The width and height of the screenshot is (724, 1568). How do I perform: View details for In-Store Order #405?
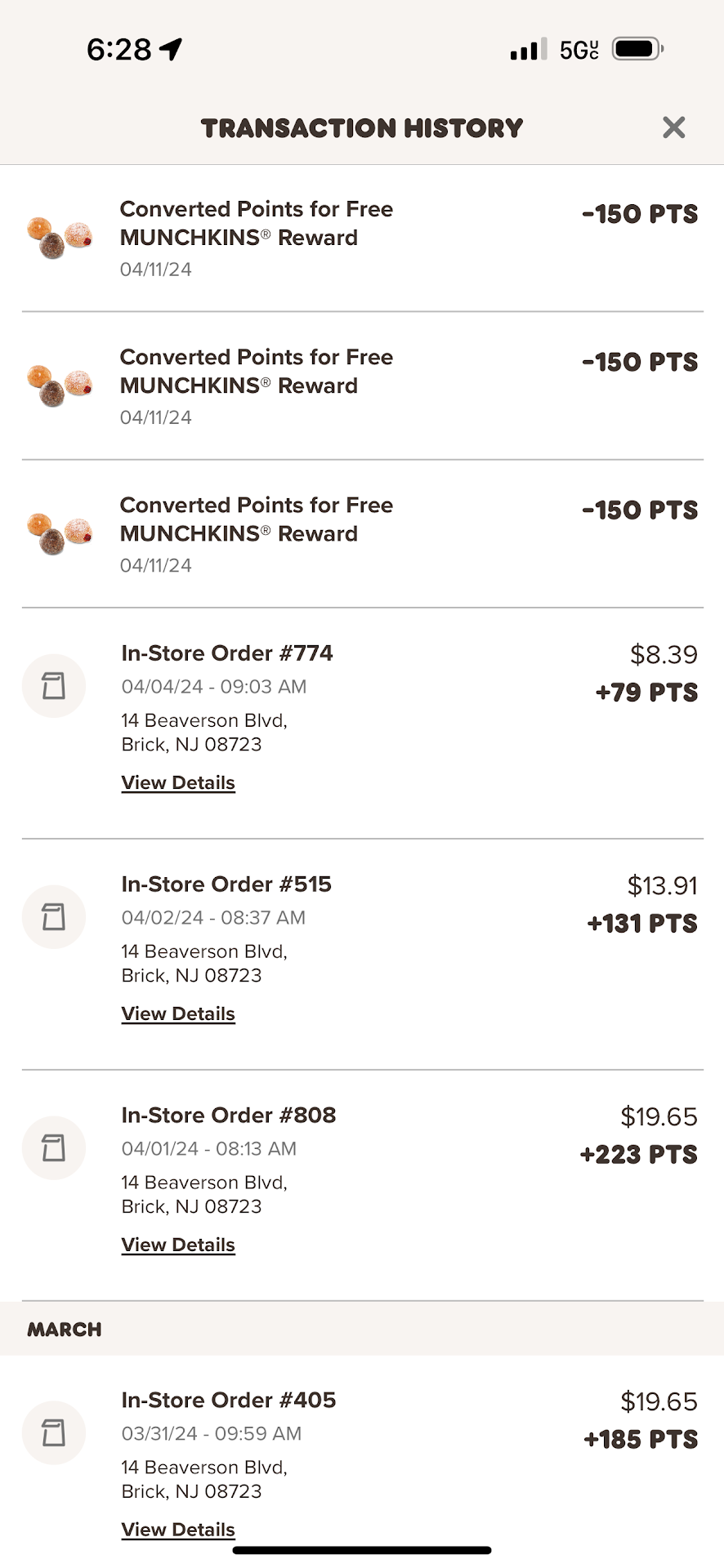(178, 1530)
